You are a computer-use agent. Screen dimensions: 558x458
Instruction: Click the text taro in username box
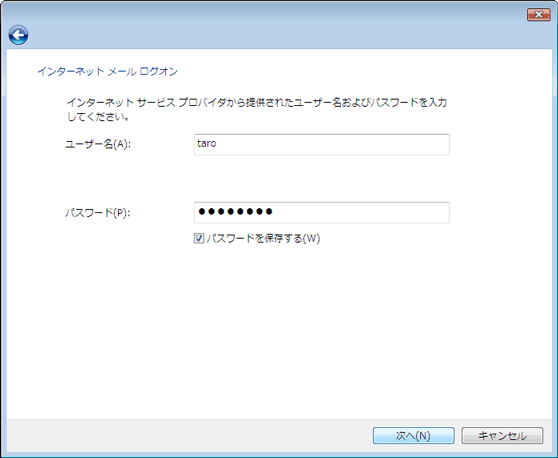[207, 143]
